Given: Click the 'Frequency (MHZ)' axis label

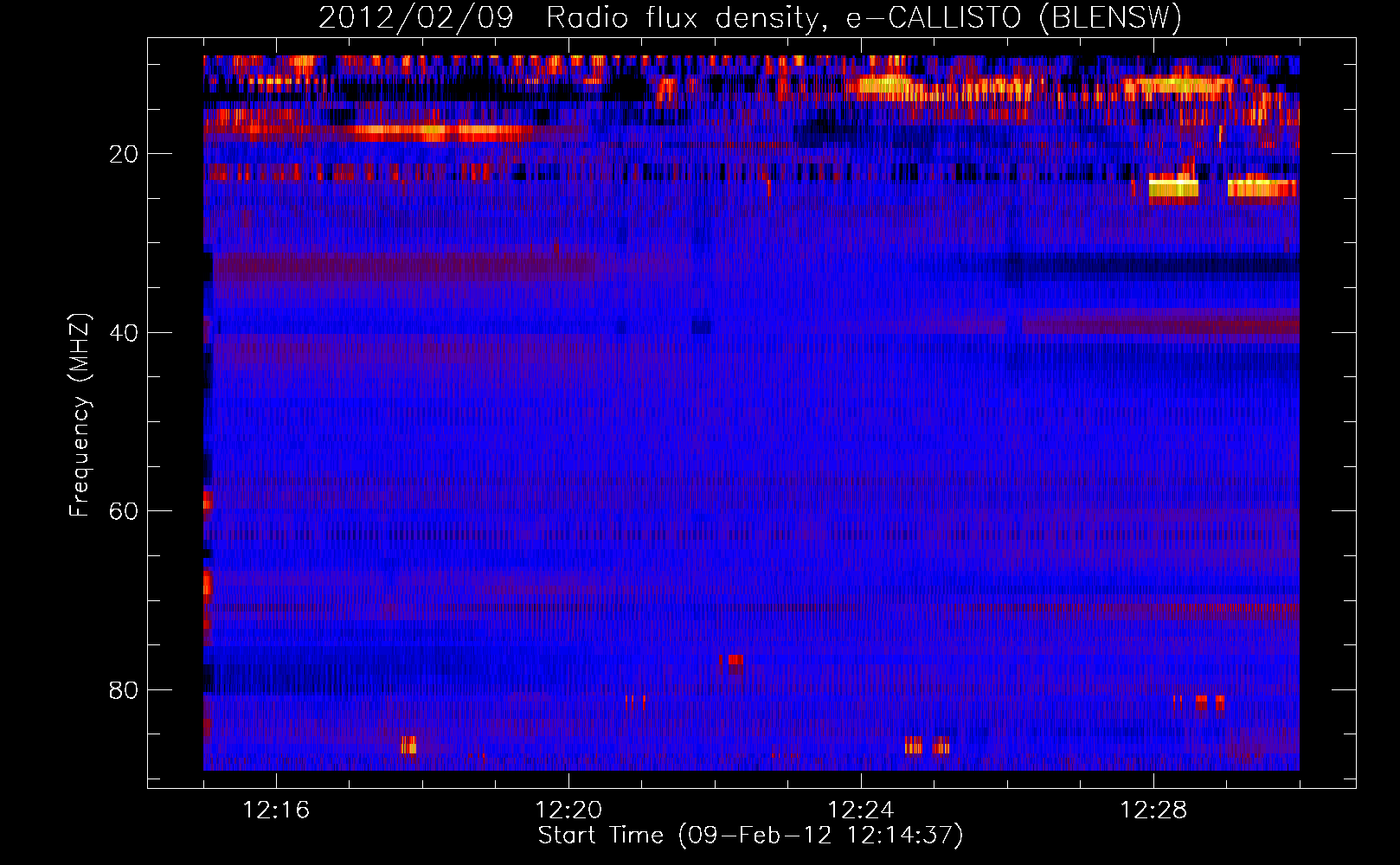Looking at the screenshot, I should (x=80, y=415).
